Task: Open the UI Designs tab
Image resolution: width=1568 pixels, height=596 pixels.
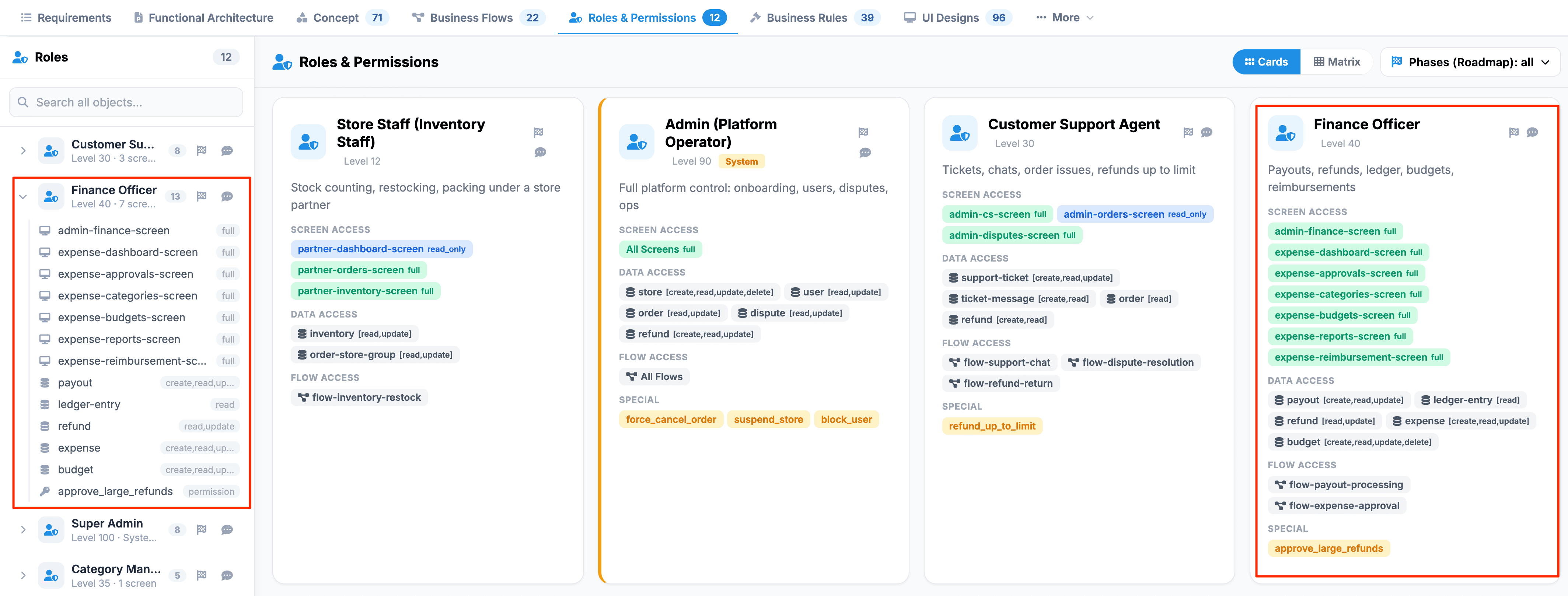Action: pos(957,18)
